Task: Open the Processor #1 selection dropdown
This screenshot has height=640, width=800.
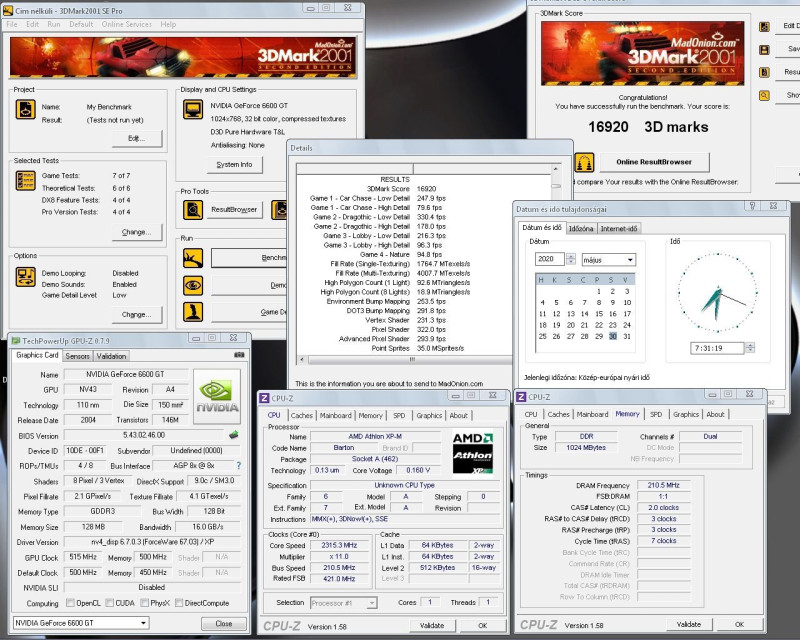Action: point(343,603)
